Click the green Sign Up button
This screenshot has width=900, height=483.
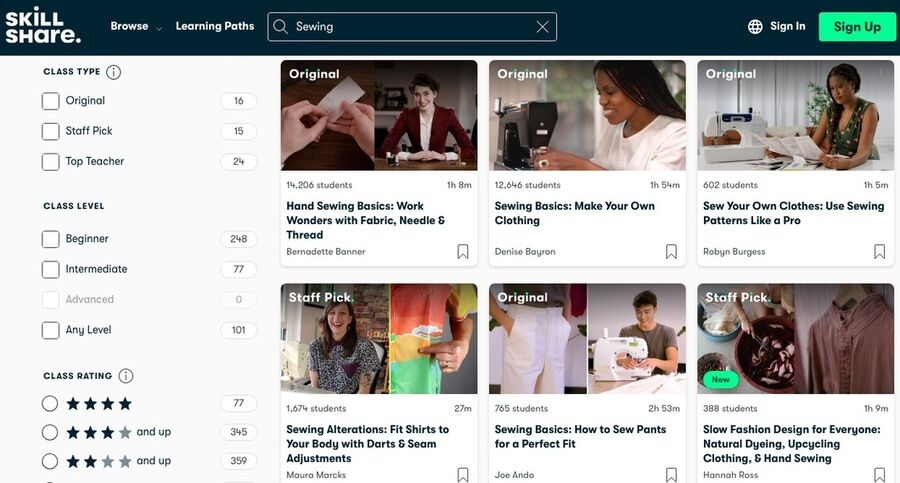(857, 27)
